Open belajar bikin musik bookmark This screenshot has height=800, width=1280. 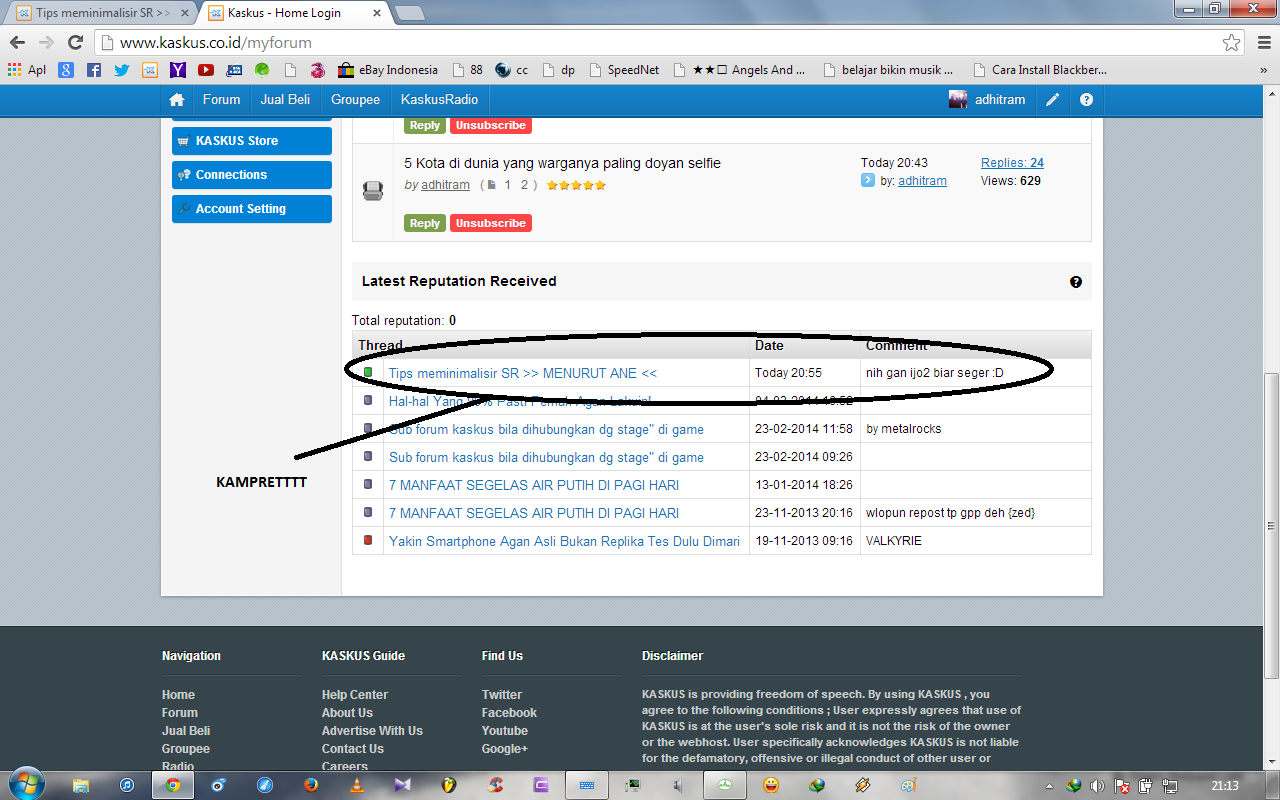click(889, 70)
